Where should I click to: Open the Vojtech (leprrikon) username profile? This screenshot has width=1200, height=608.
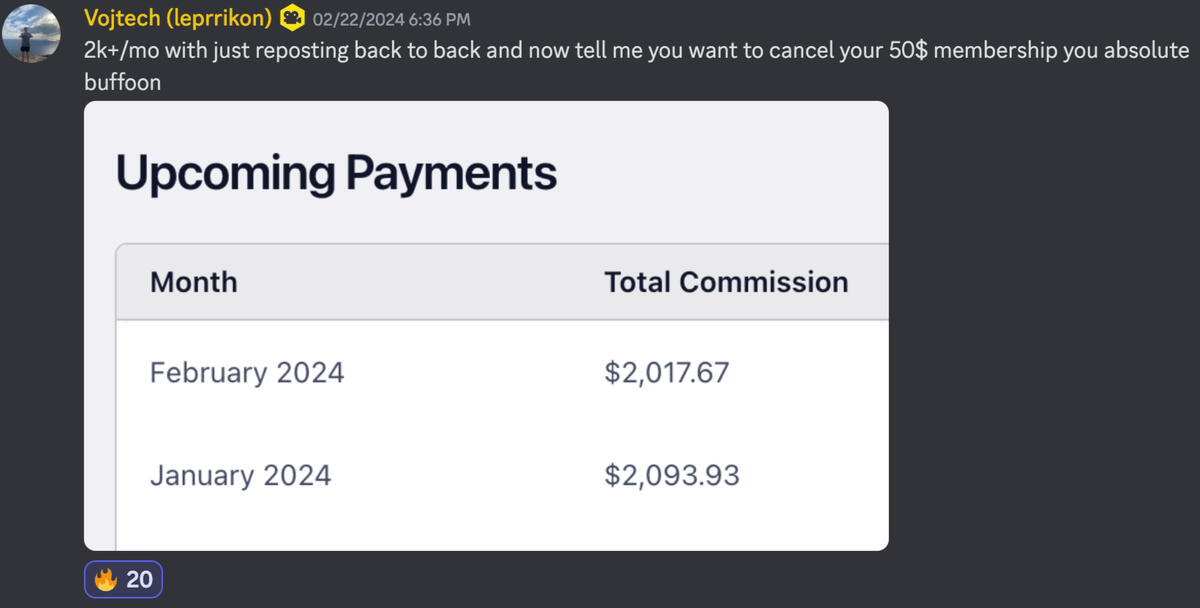click(178, 17)
